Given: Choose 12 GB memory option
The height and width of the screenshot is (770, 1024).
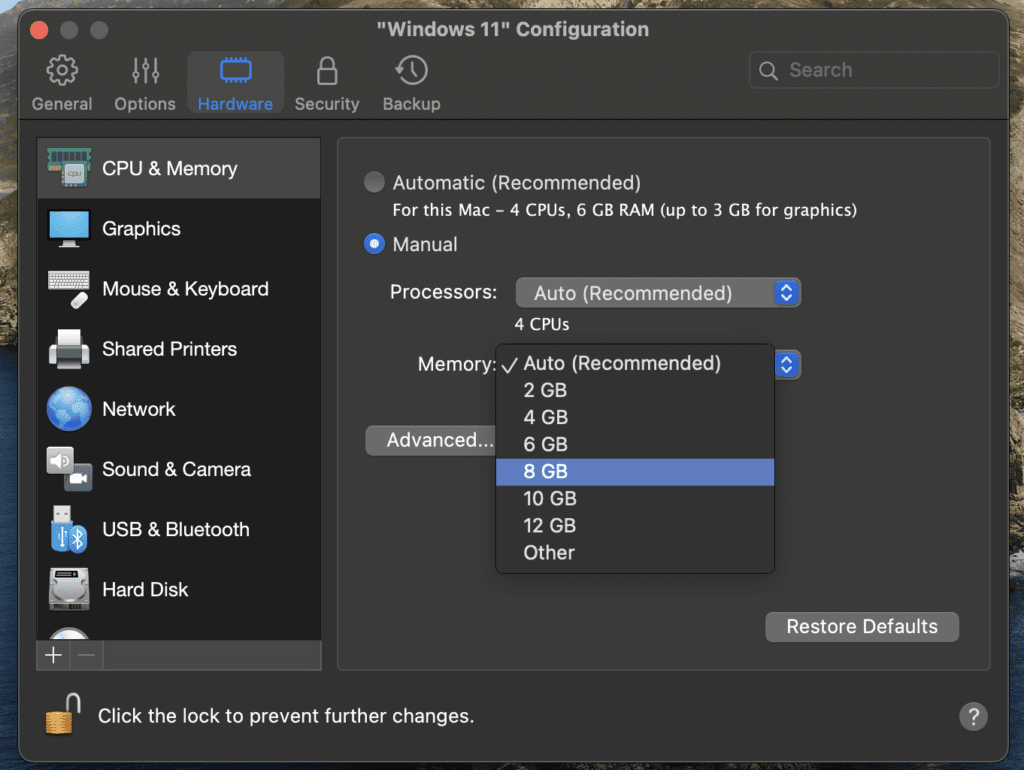Looking at the screenshot, I should (635, 526).
